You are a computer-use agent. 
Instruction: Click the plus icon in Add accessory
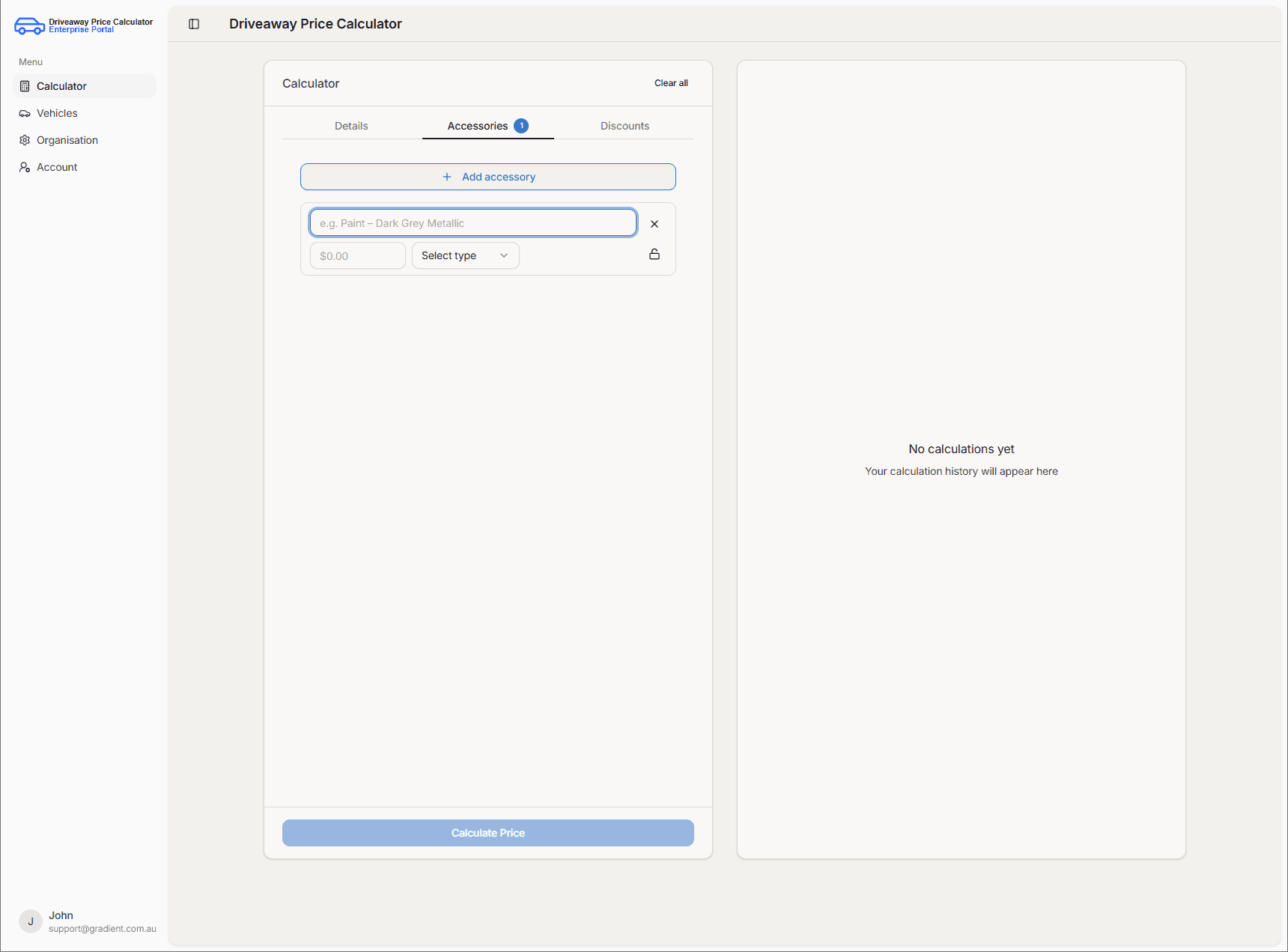(447, 177)
